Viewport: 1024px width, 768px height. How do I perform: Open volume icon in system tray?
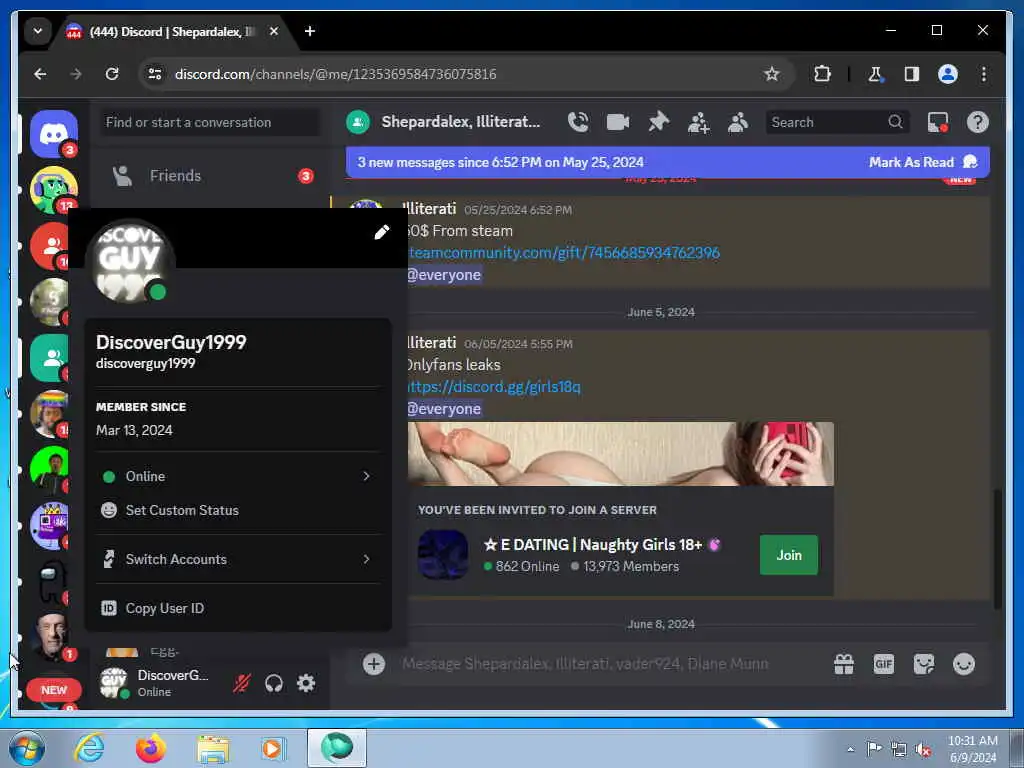click(x=923, y=749)
